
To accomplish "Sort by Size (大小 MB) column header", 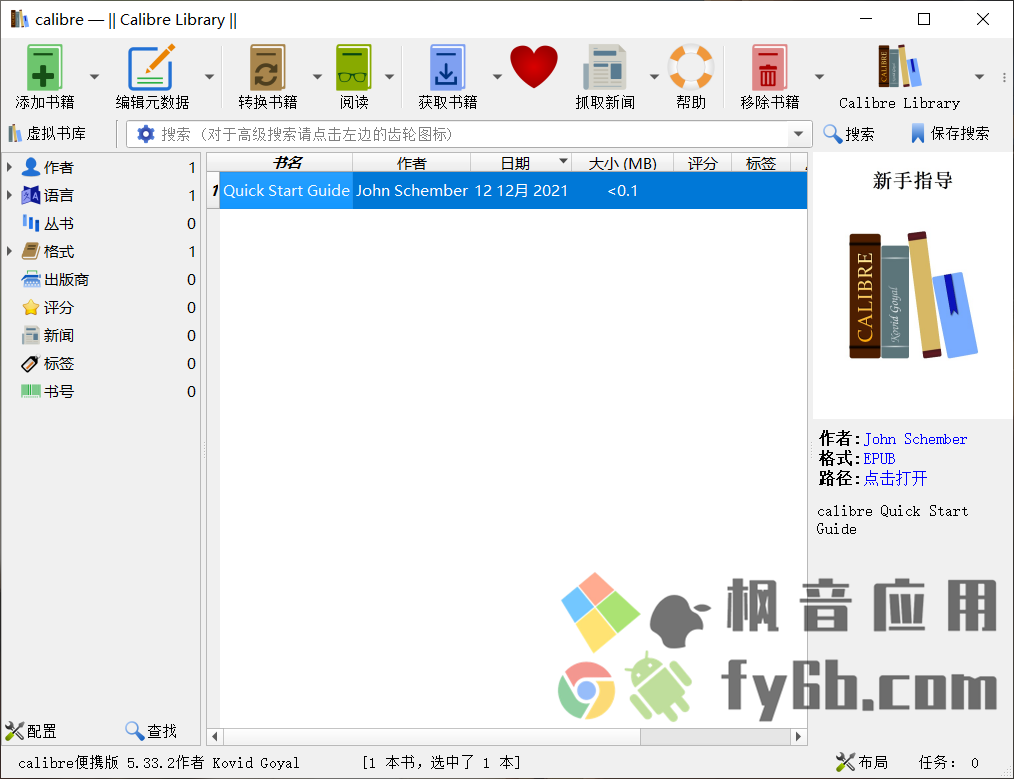I will coord(622,163).
